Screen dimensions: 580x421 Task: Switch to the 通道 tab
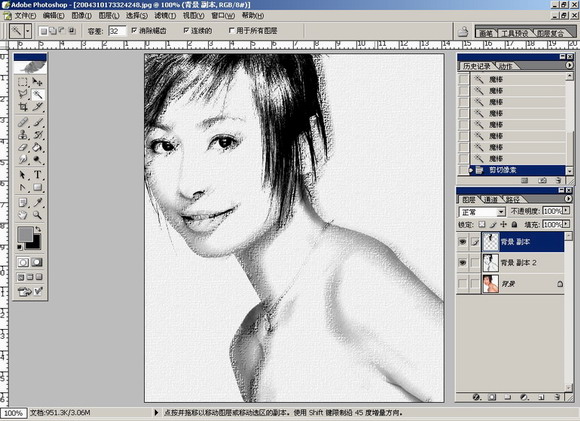490,200
